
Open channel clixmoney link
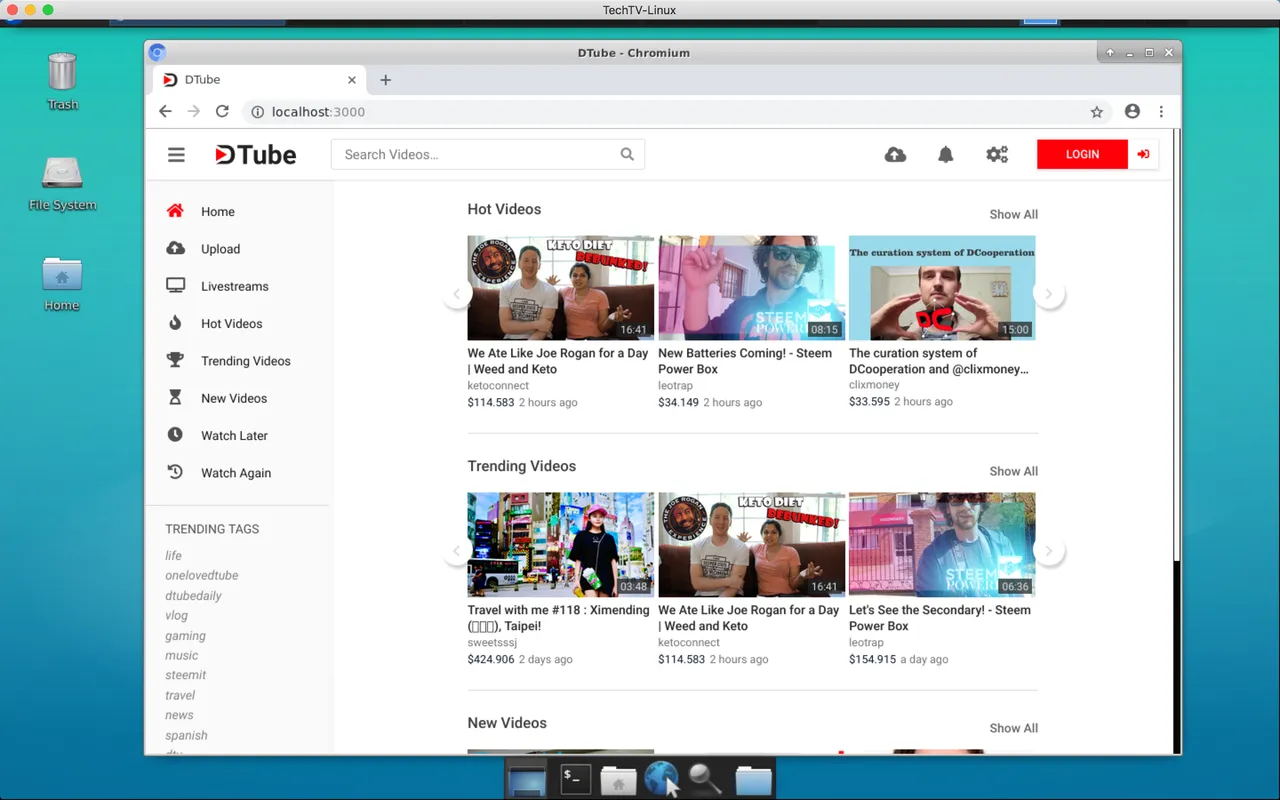point(874,384)
